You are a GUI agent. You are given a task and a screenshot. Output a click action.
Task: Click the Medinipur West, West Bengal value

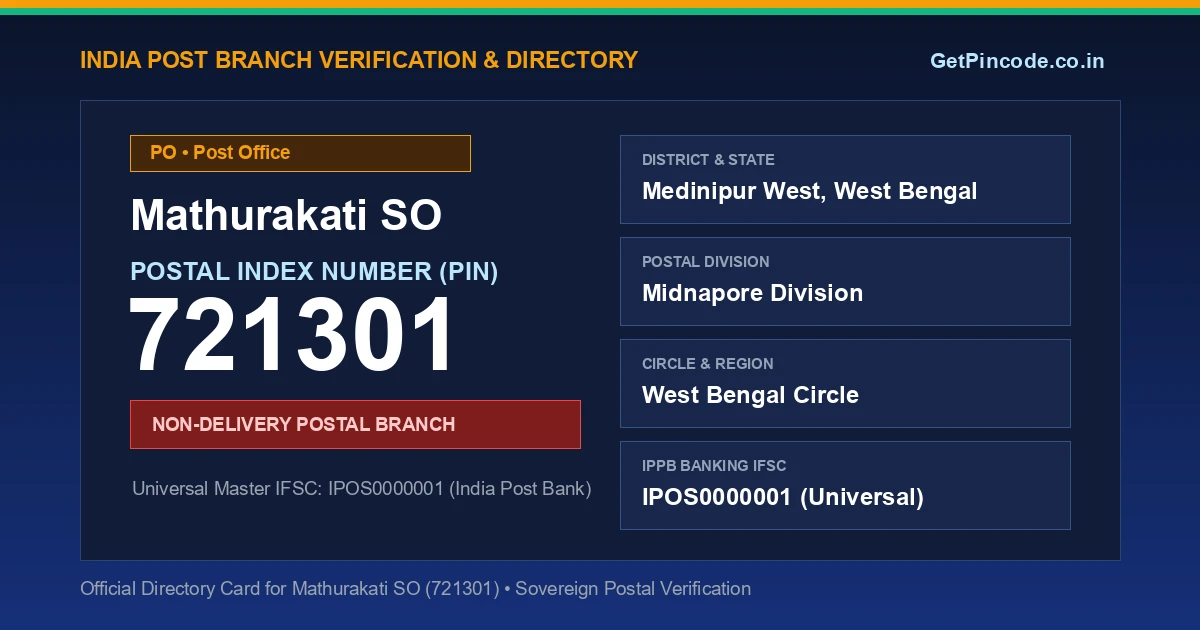click(810, 191)
